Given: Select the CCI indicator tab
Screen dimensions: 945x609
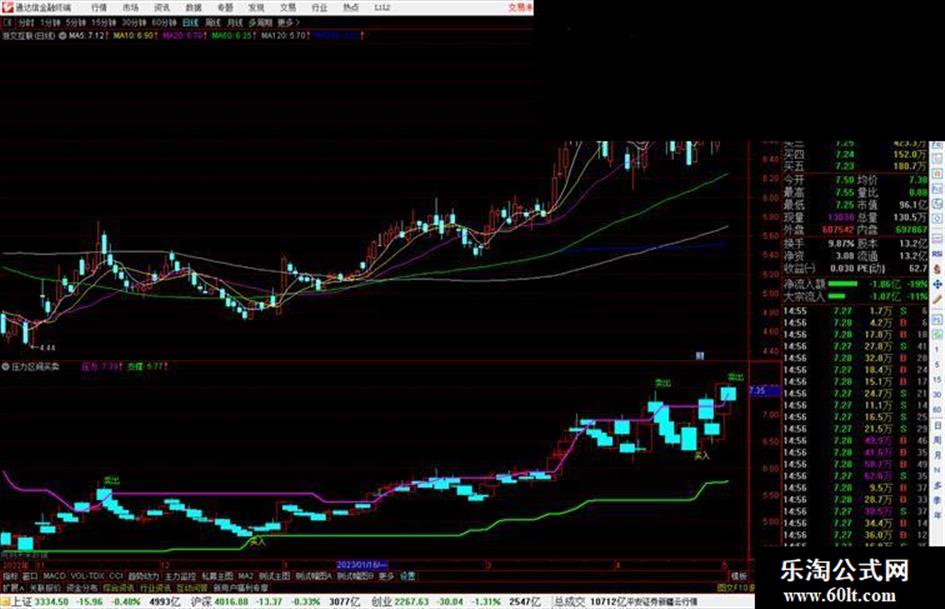Looking at the screenshot, I should pos(116,576).
